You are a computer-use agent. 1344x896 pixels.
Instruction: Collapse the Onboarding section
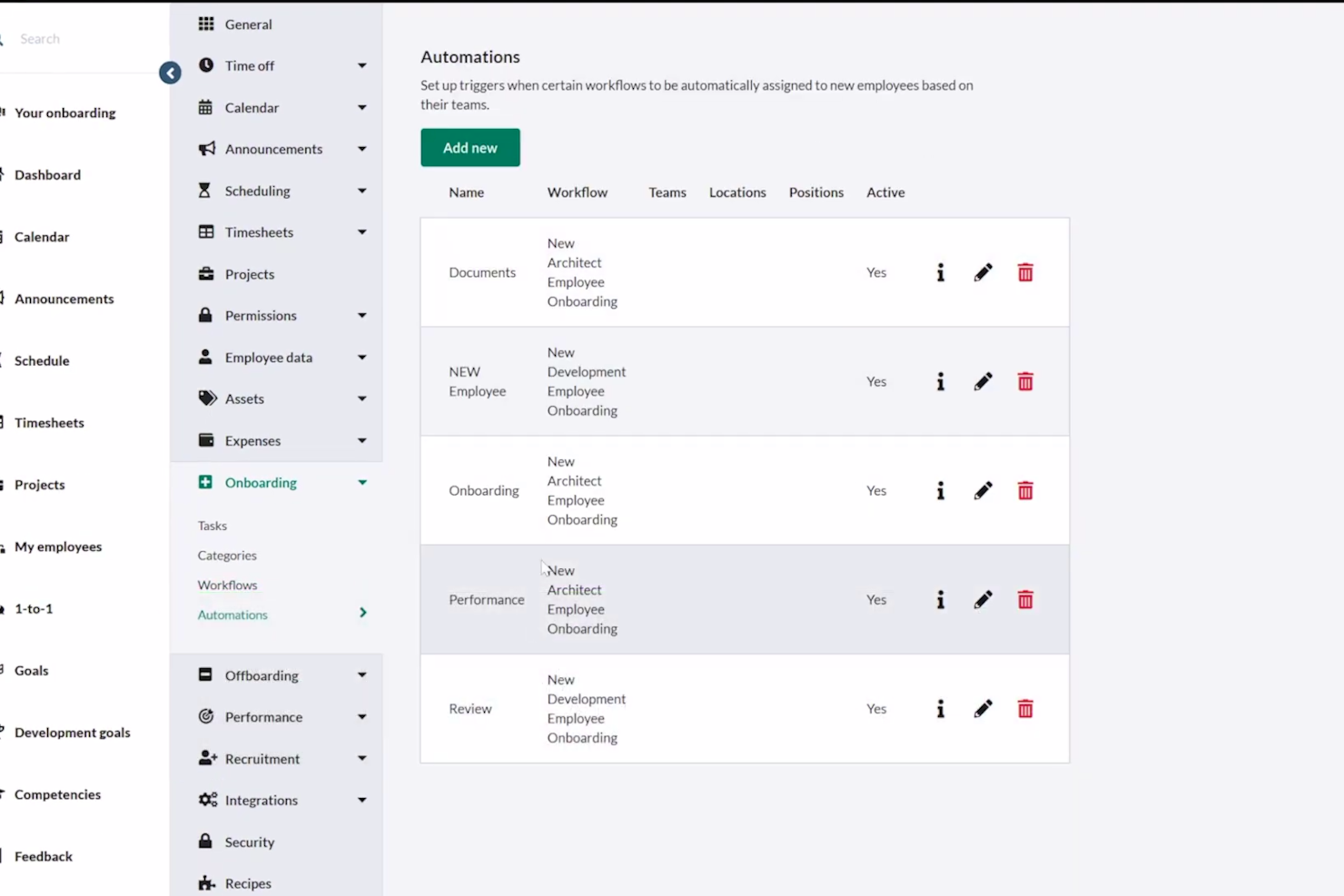tap(362, 483)
